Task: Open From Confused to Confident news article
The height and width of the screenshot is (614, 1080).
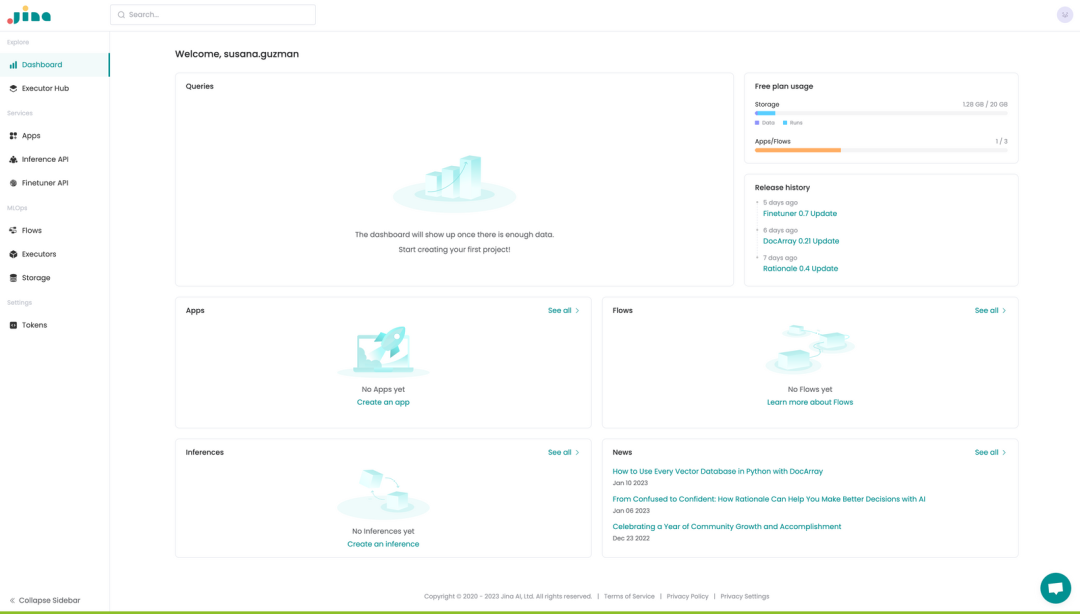Action: coord(769,499)
